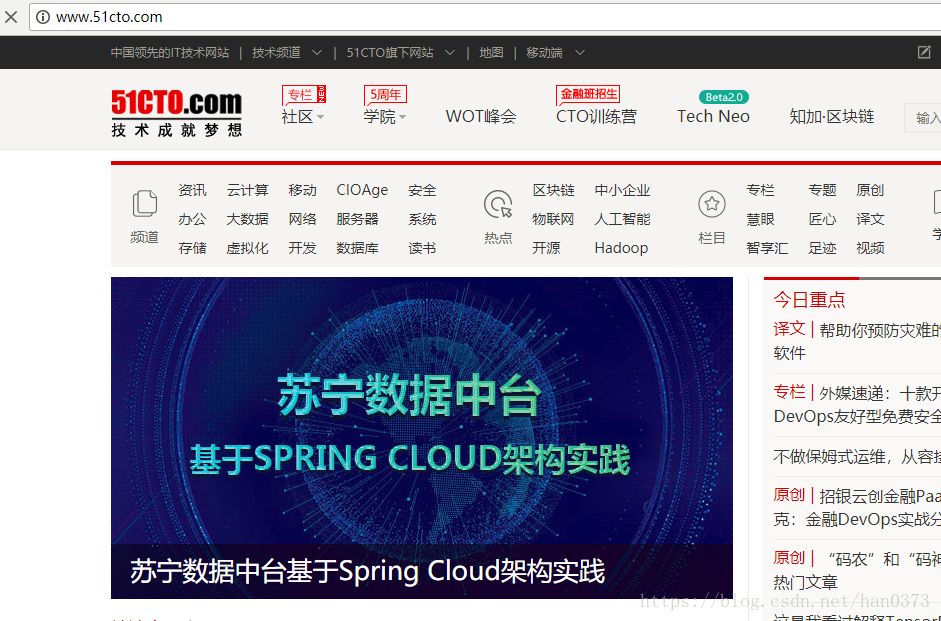The image size is (941, 621).
Task: Open the 视频 column link
Action: pyautogui.click(x=870, y=248)
